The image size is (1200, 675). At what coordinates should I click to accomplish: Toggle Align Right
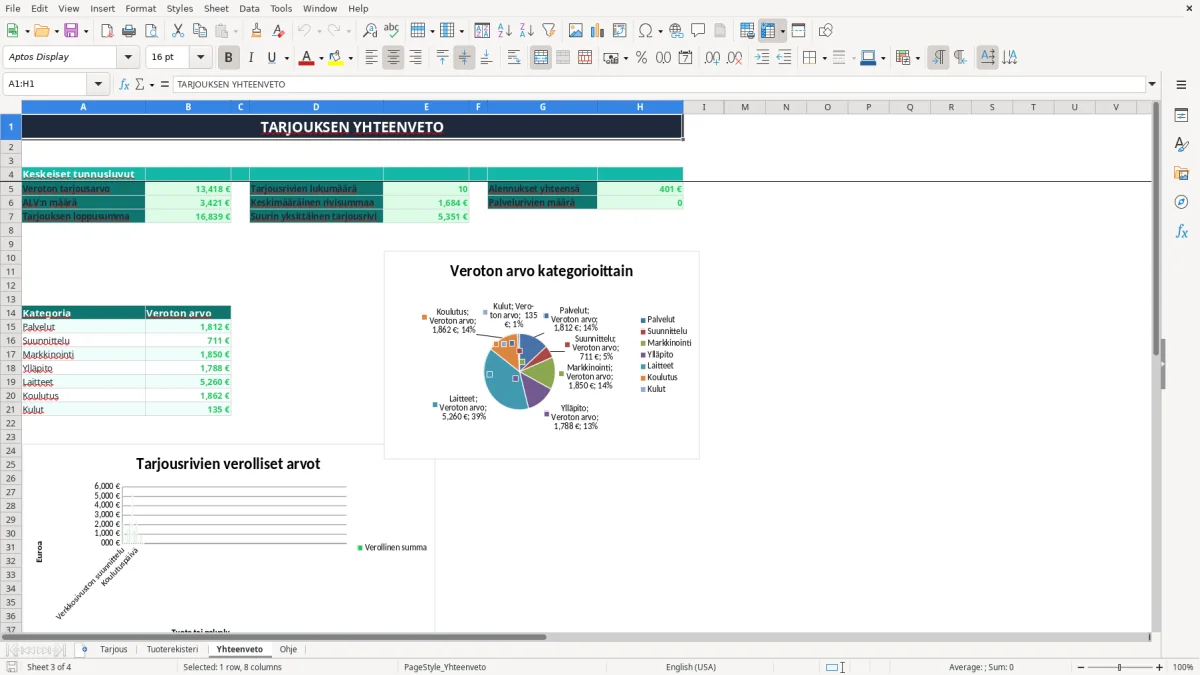click(x=415, y=58)
